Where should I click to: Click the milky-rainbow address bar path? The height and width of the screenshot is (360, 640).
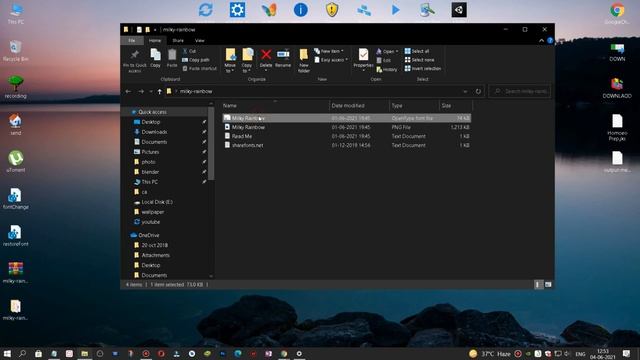tap(196, 91)
